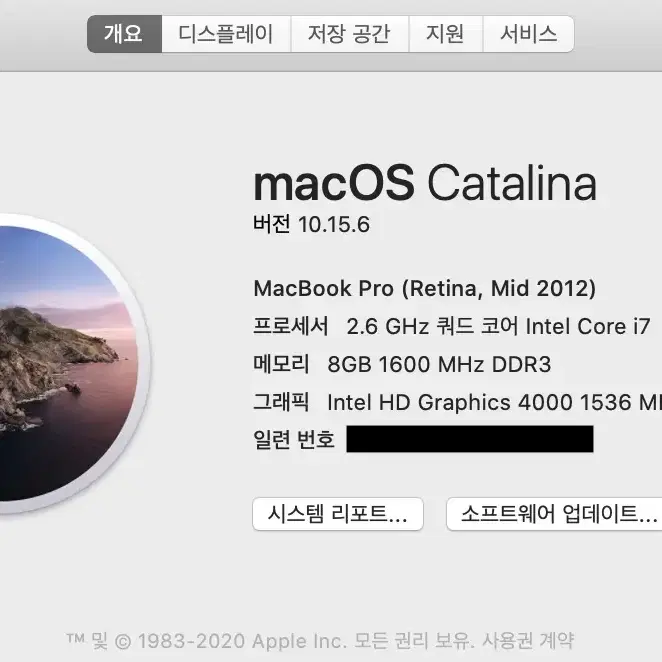Click the 버전 10.15.6 text
Screen dimensions: 662x662
coord(311,224)
